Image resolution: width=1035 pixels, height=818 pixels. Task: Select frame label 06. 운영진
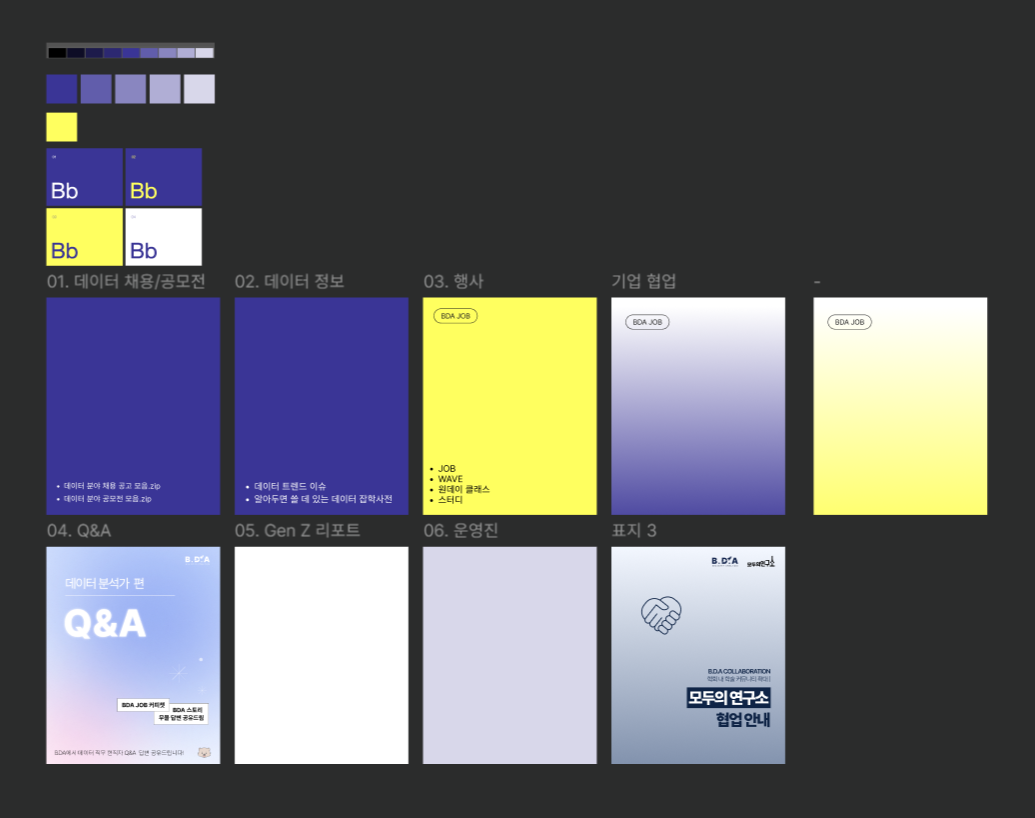point(461,531)
